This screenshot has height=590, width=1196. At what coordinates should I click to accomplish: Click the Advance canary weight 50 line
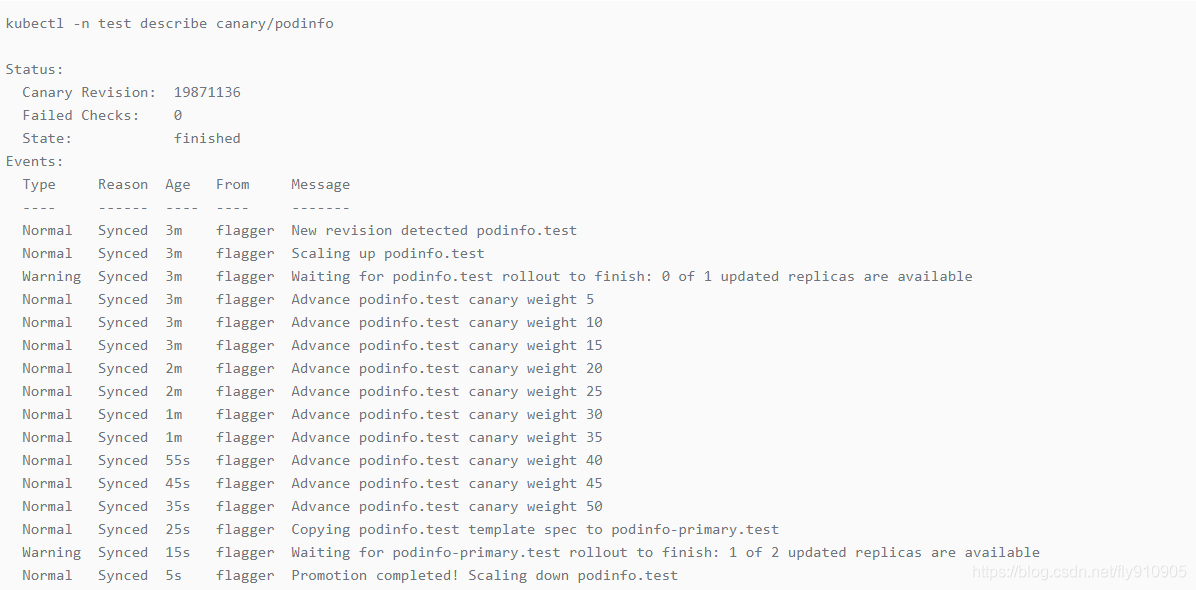point(446,506)
